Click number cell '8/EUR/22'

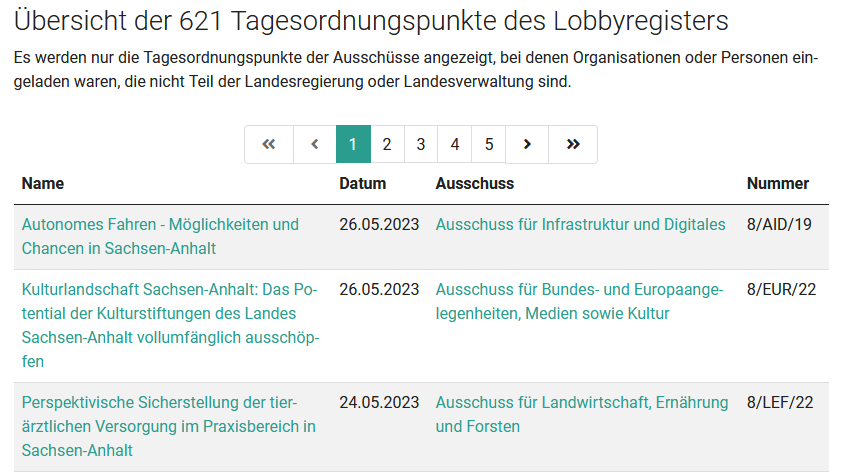(782, 290)
